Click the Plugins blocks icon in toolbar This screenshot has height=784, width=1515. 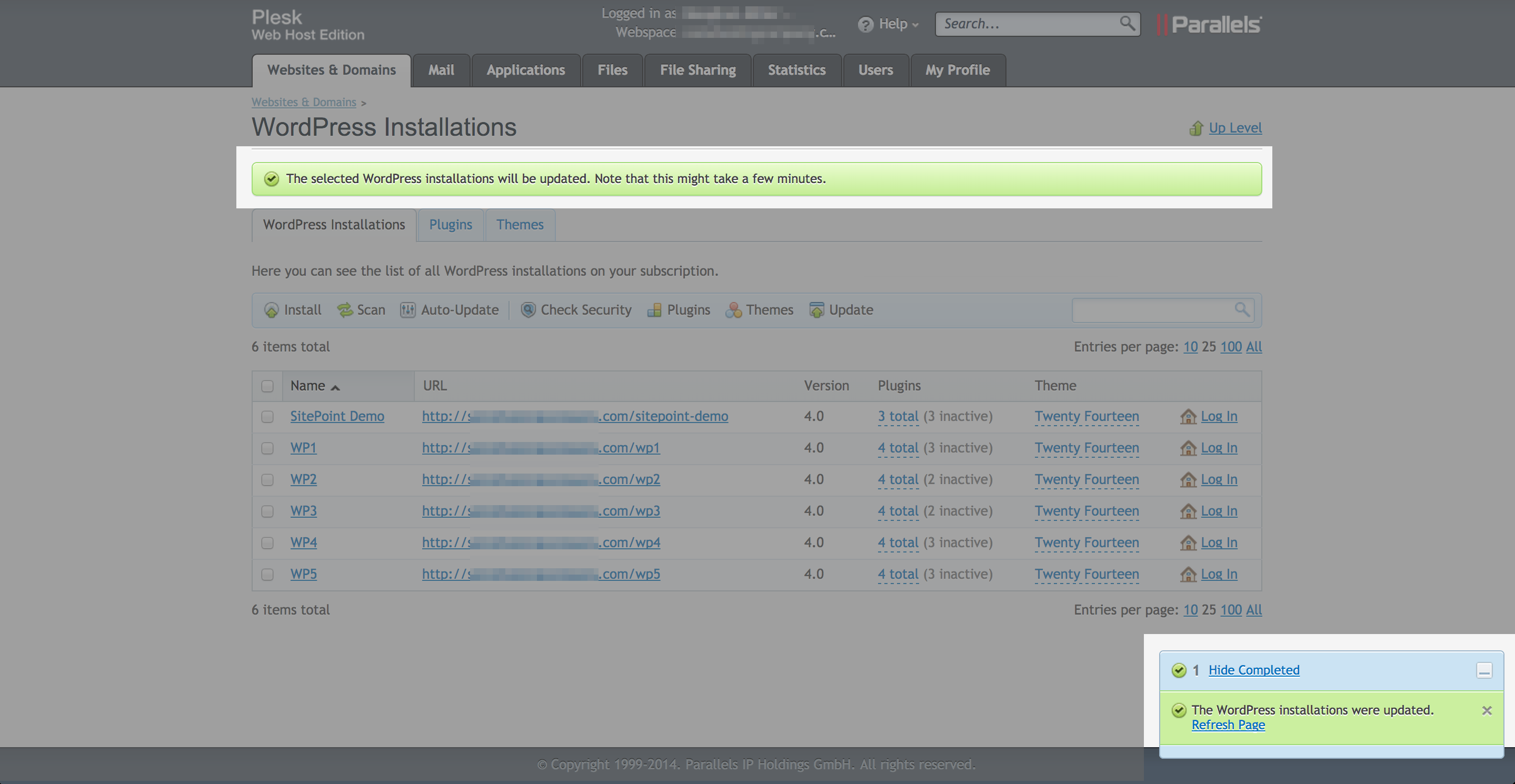click(654, 310)
